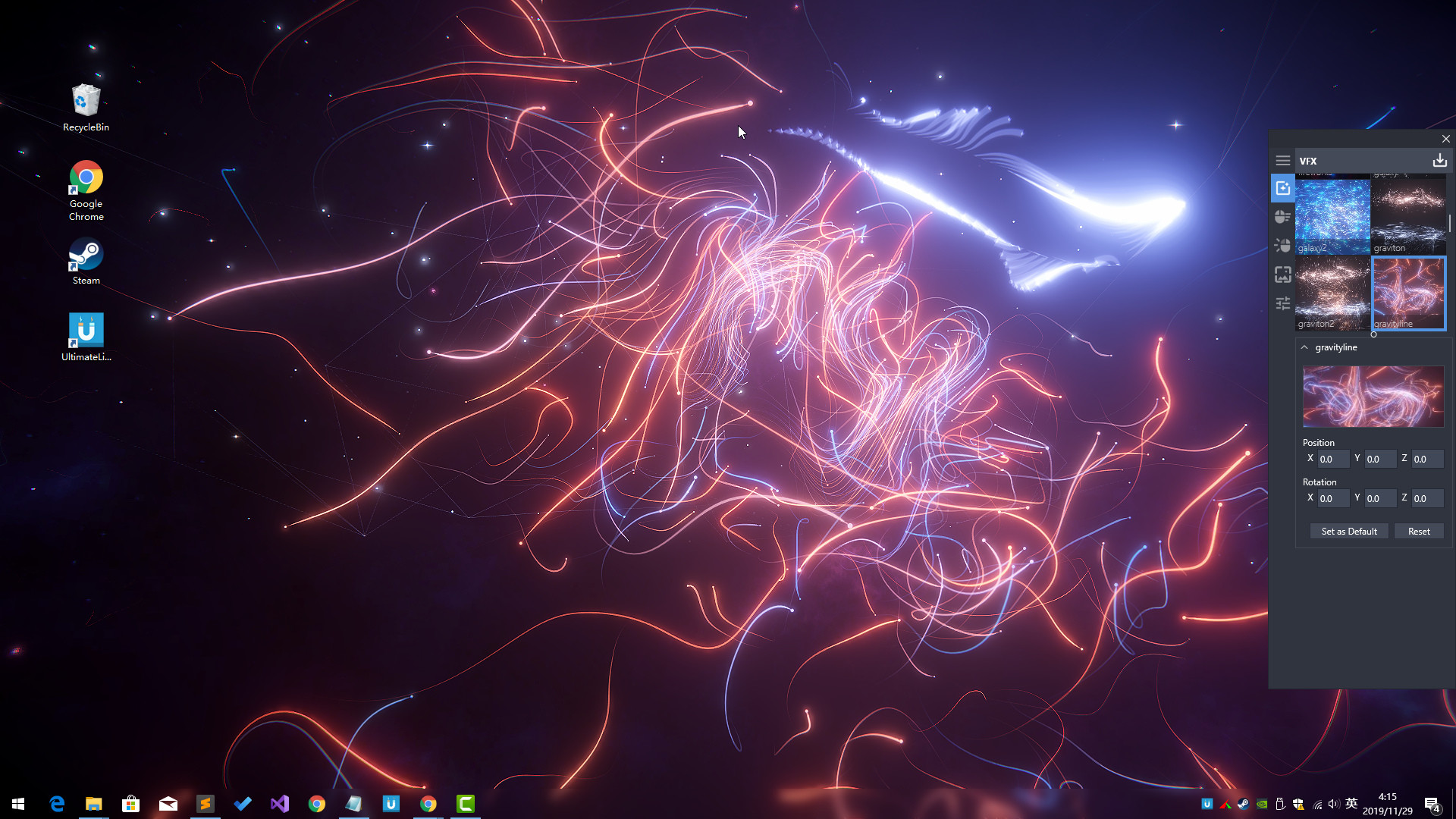Select the graviton2 effect thumbnail

click(1332, 293)
